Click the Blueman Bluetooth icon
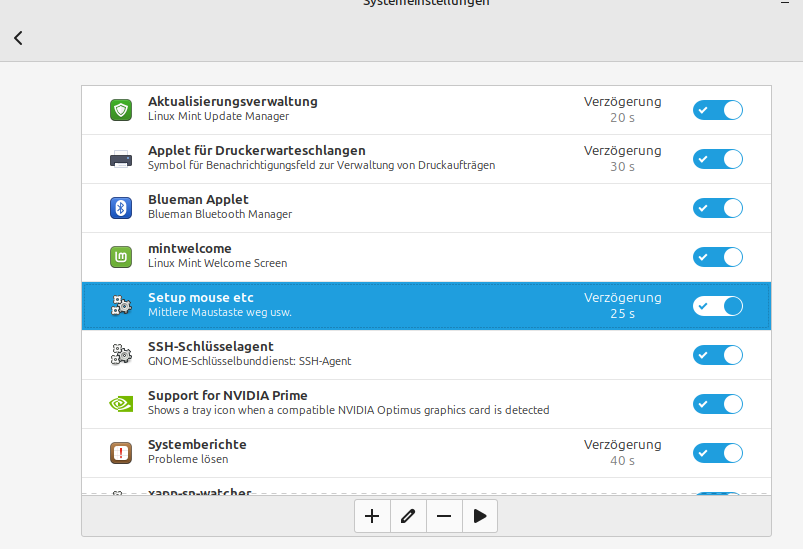 pos(121,208)
